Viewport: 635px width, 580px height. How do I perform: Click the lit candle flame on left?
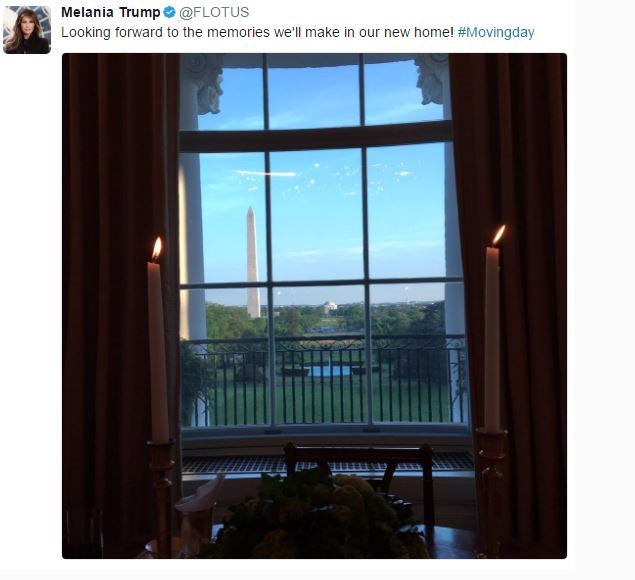pyautogui.click(x=157, y=248)
